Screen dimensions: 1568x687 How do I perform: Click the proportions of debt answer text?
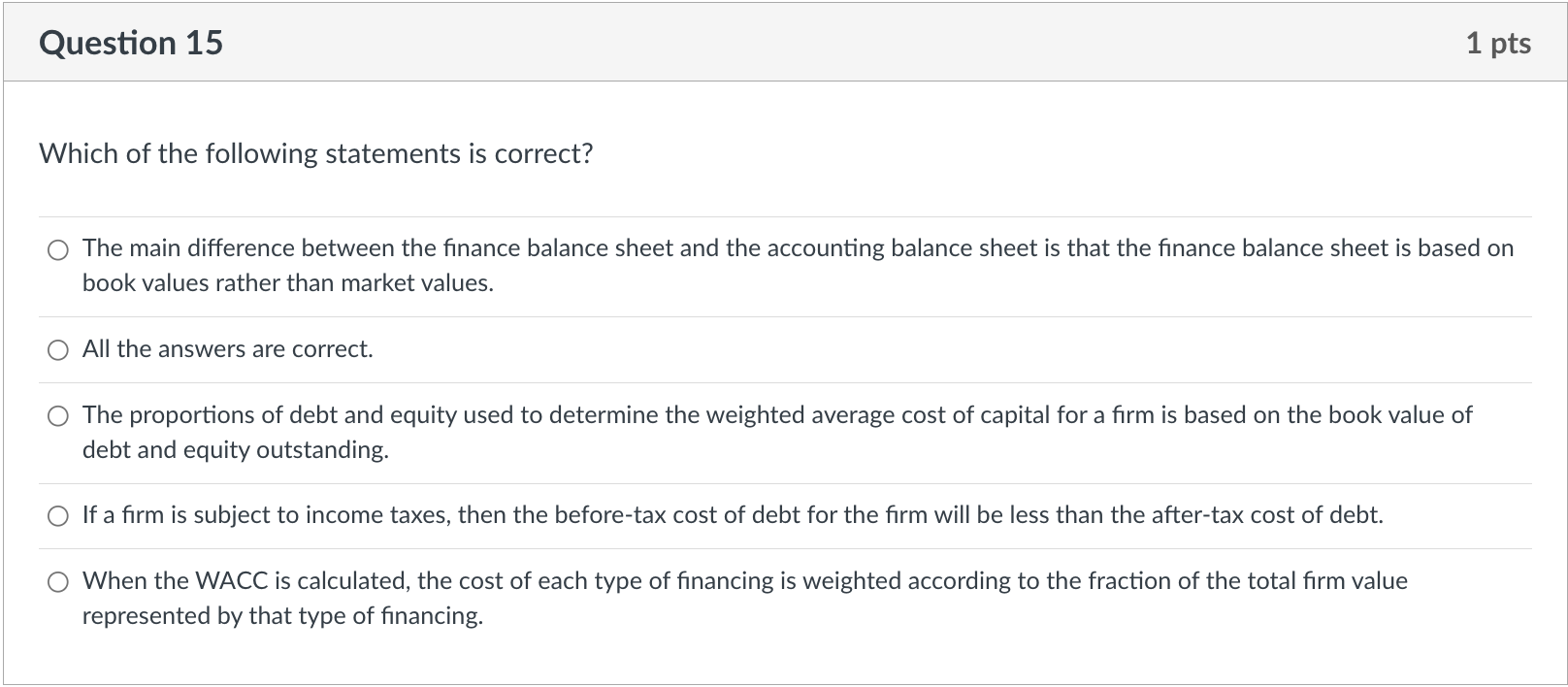pos(776,415)
